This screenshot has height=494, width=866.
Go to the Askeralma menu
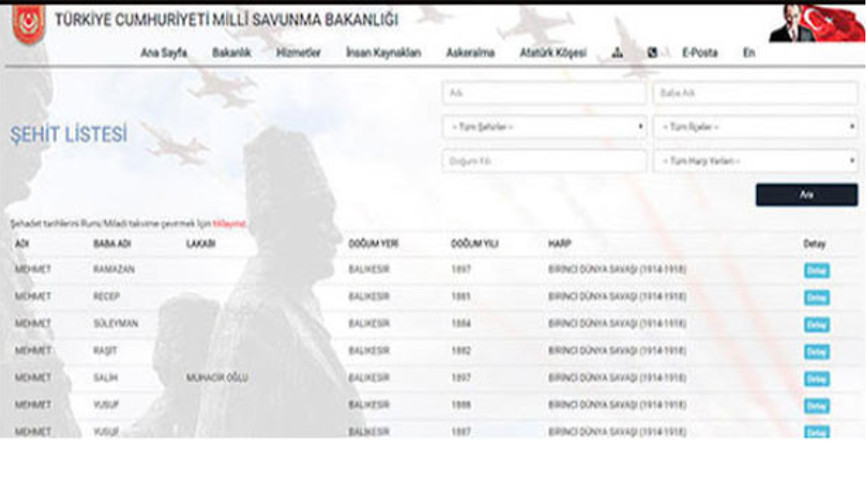click(470, 53)
